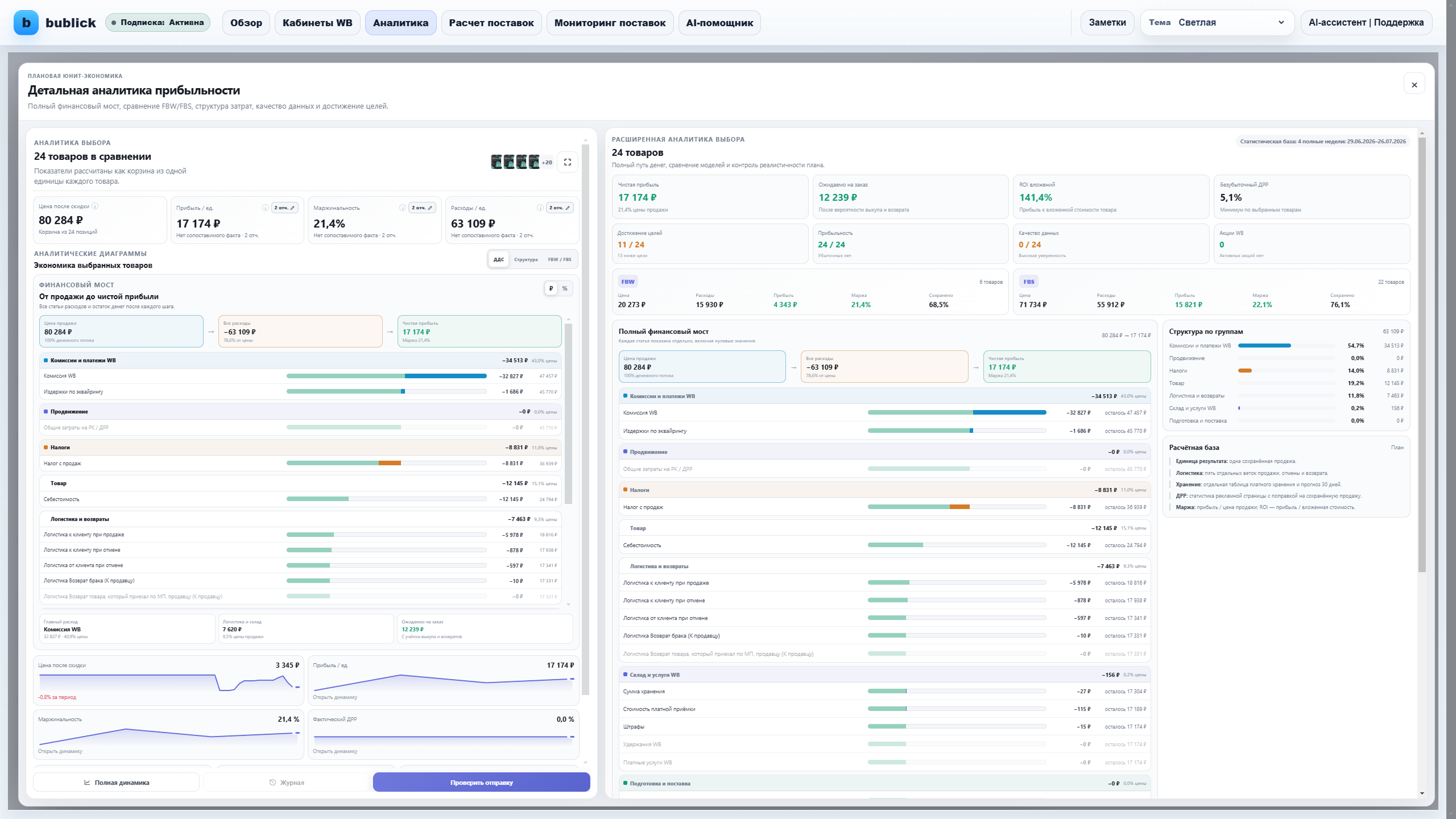Close the profitability analytics modal
The width and height of the screenshot is (1456, 819).
point(1414,85)
